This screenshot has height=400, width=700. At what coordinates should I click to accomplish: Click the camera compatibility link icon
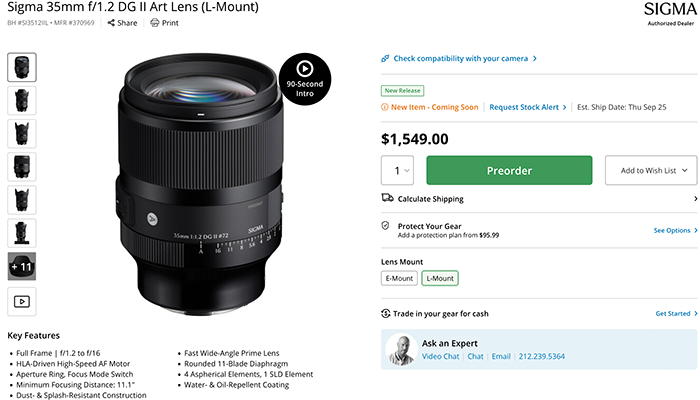(387, 58)
